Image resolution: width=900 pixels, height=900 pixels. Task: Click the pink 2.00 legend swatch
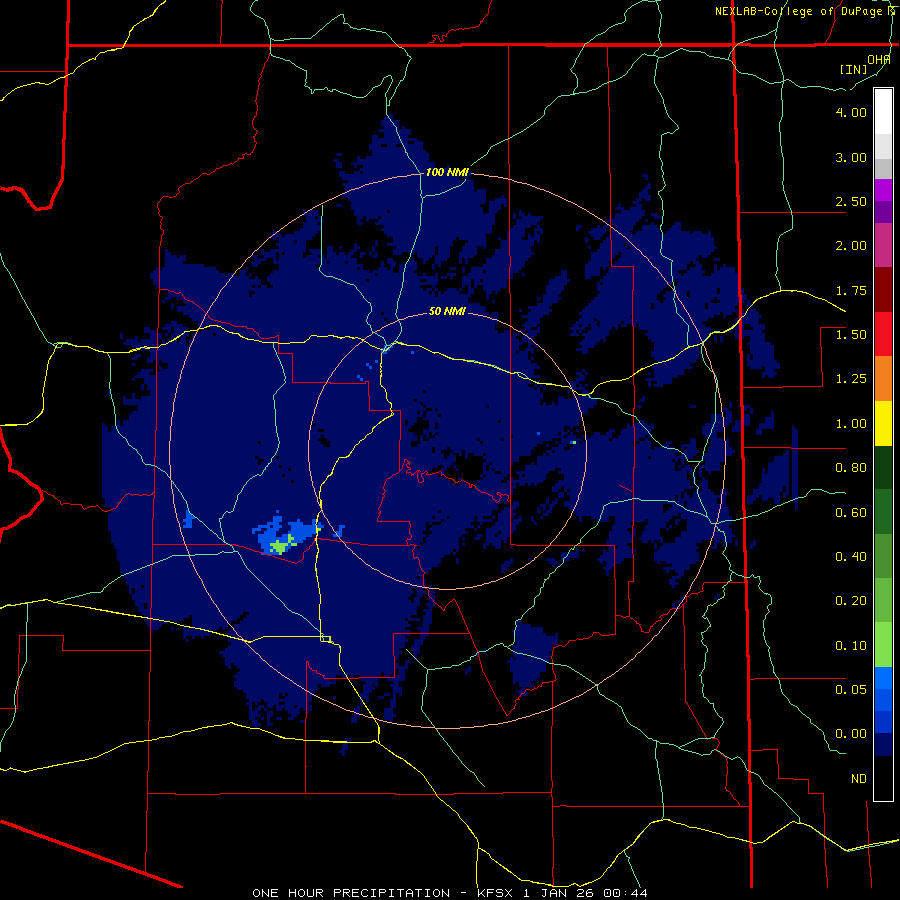(883, 245)
